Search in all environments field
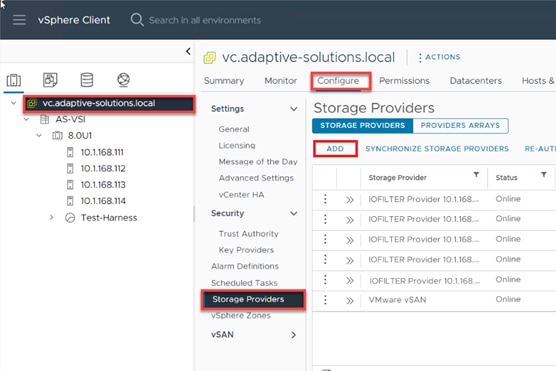 (205, 20)
